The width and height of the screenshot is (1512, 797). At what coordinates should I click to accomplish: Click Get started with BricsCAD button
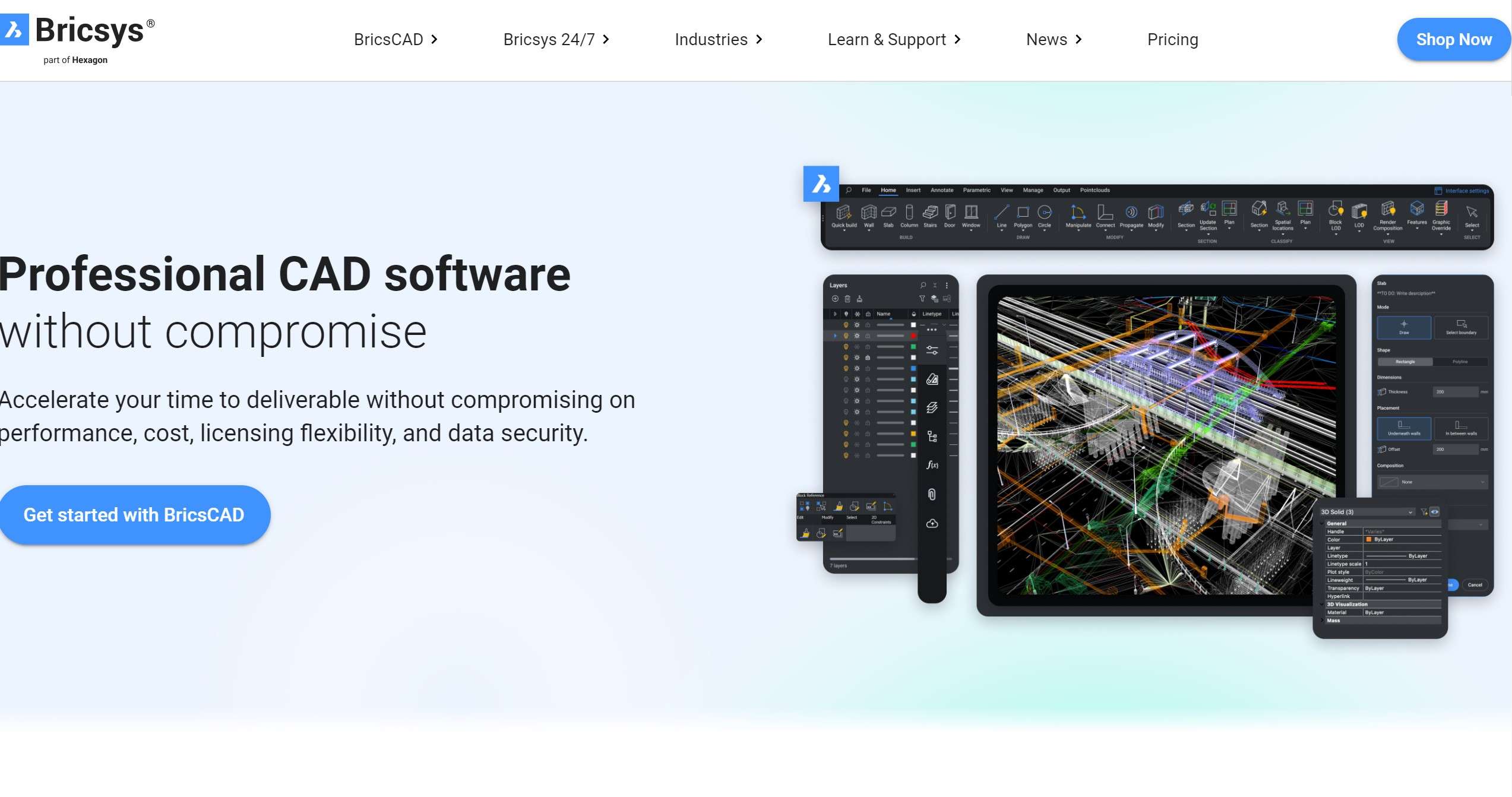(134, 515)
